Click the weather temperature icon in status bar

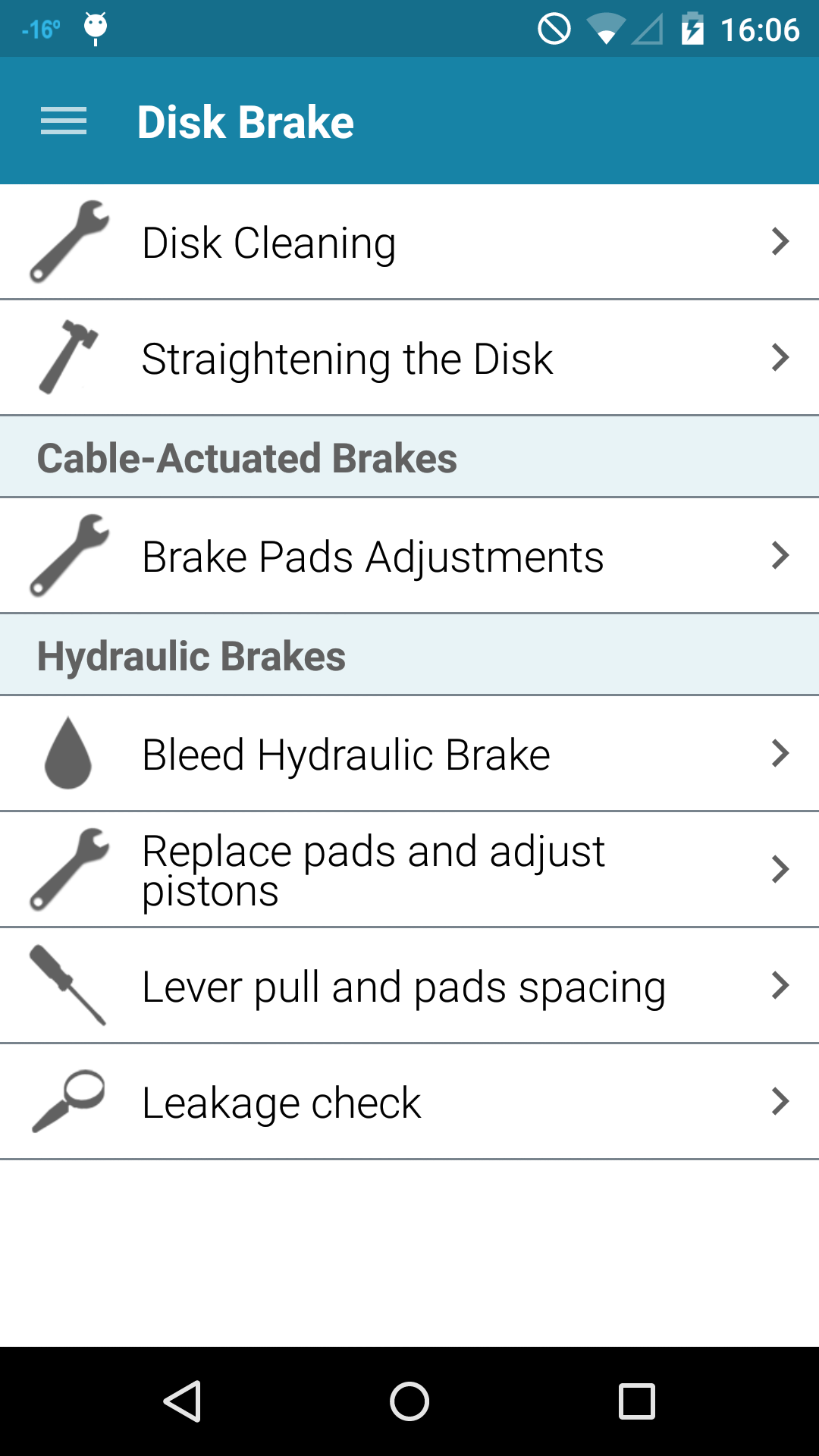pyautogui.click(x=39, y=29)
